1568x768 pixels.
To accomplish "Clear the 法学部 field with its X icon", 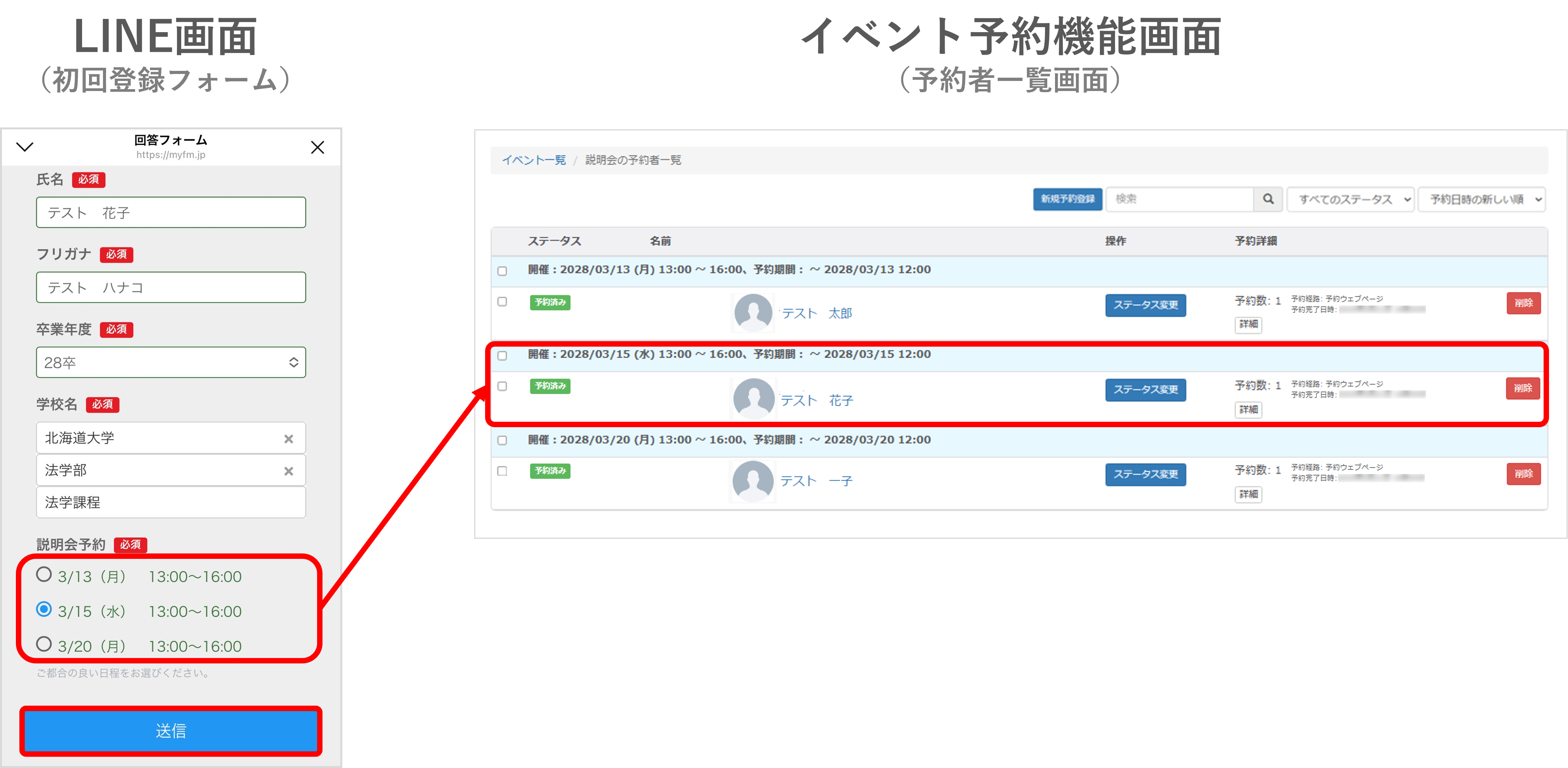I will click(x=289, y=470).
